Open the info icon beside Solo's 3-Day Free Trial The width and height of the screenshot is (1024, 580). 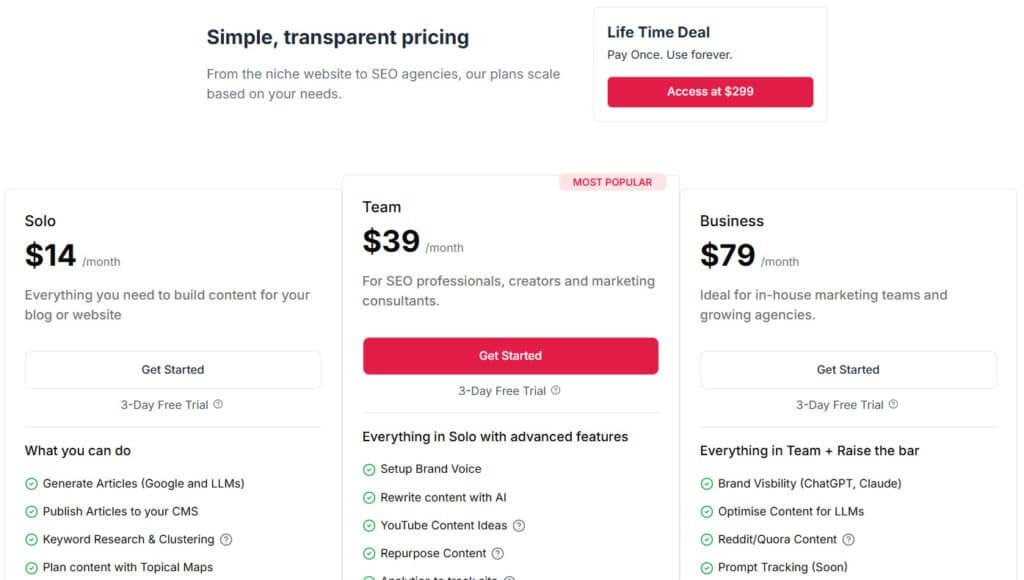pos(219,405)
